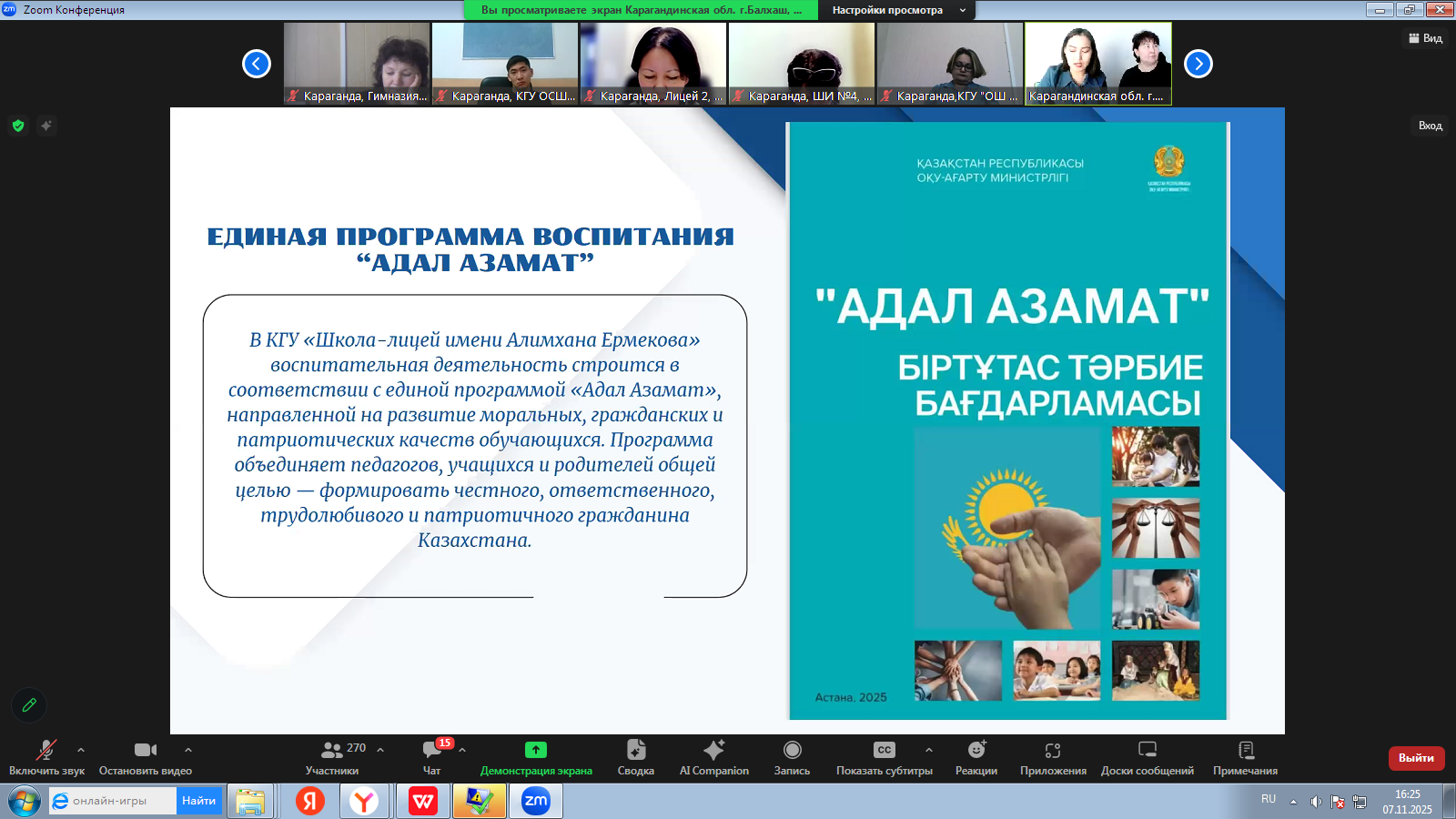Image resolution: width=1456 pixels, height=819 pixels.
Task: Open Notes (Примечания) panel
Action: tap(1245, 756)
